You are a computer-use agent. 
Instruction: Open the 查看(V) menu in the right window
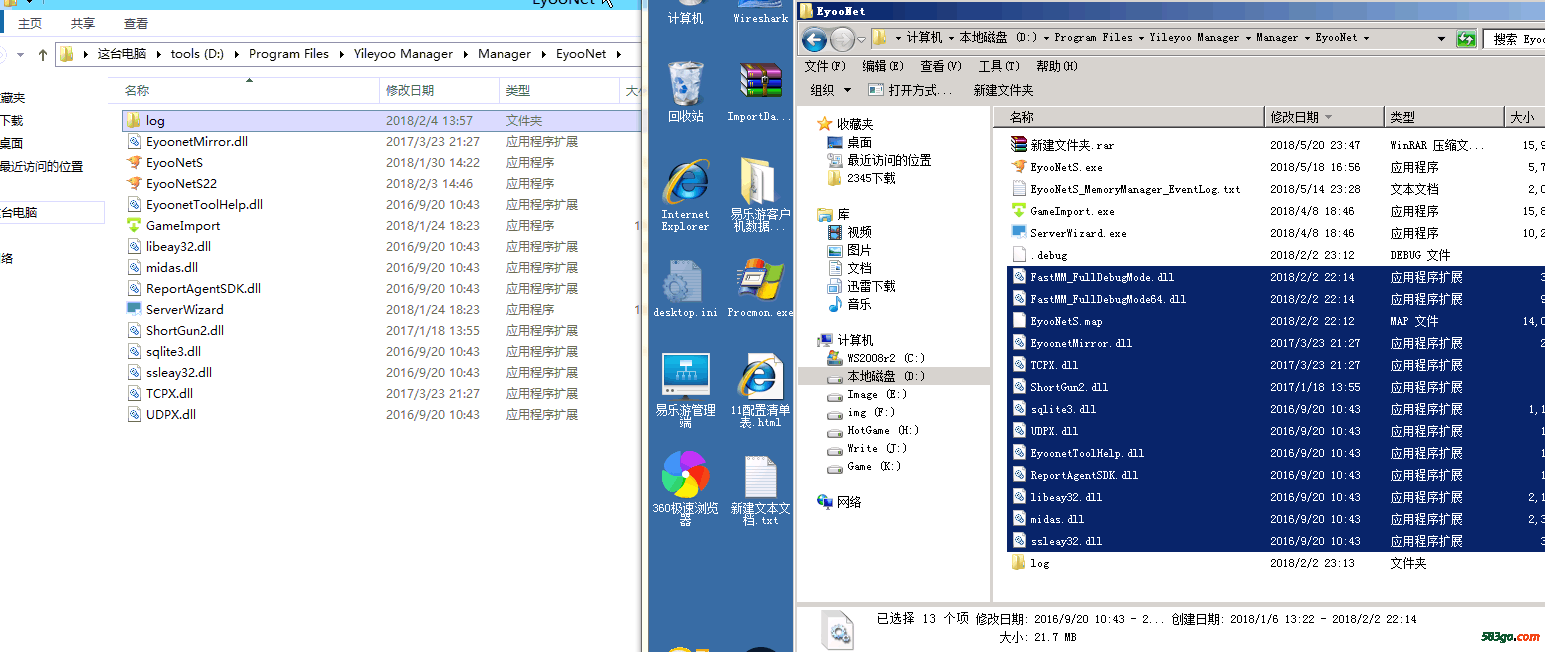[941, 66]
